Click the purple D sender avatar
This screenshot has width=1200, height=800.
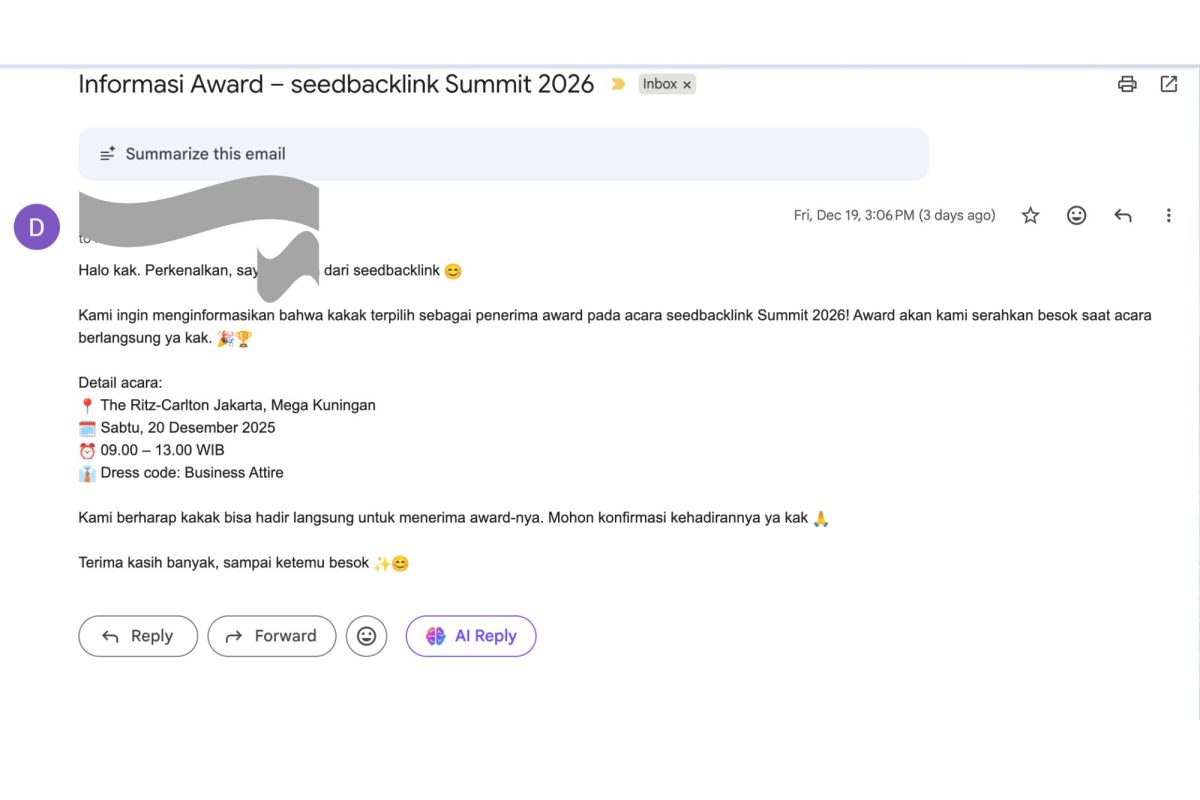37,227
